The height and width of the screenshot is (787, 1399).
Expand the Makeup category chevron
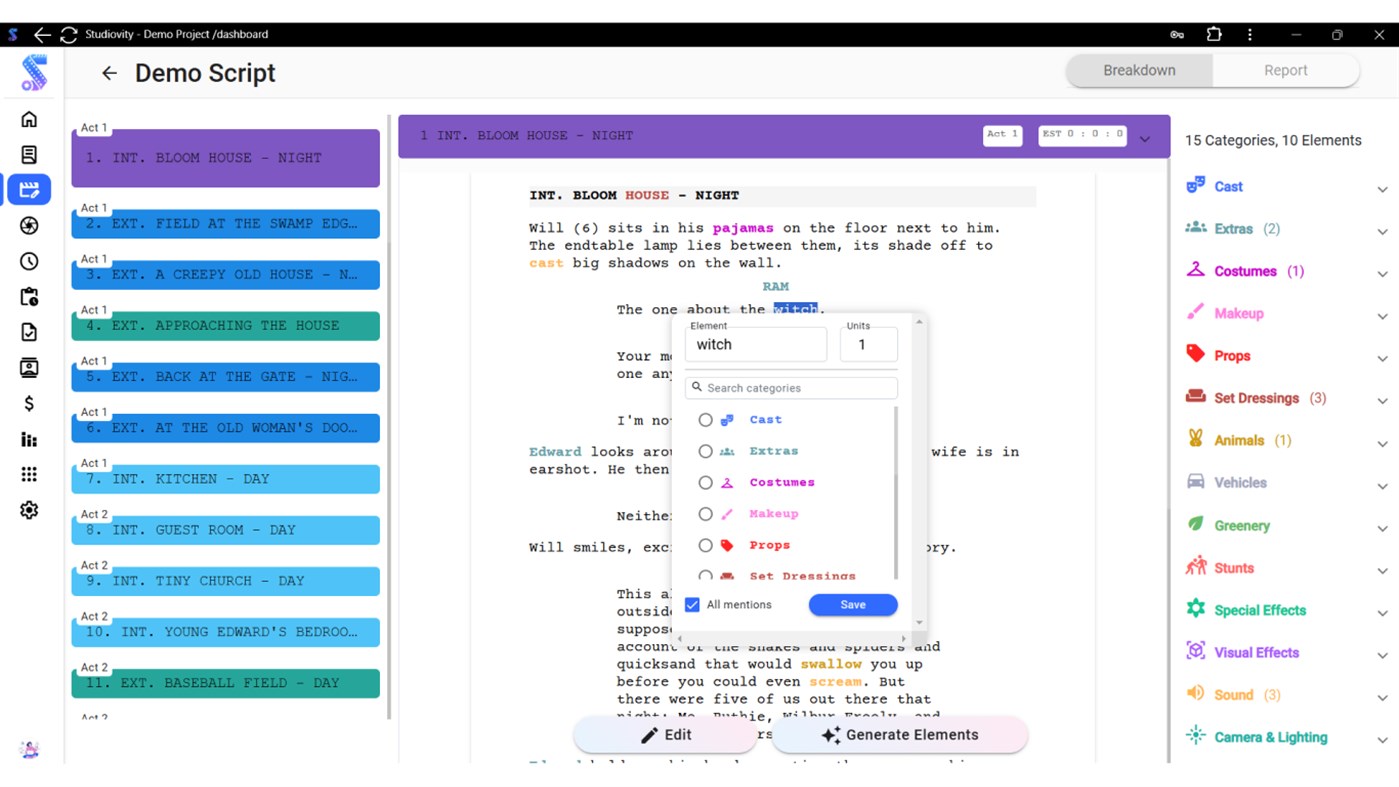pyautogui.click(x=1382, y=316)
